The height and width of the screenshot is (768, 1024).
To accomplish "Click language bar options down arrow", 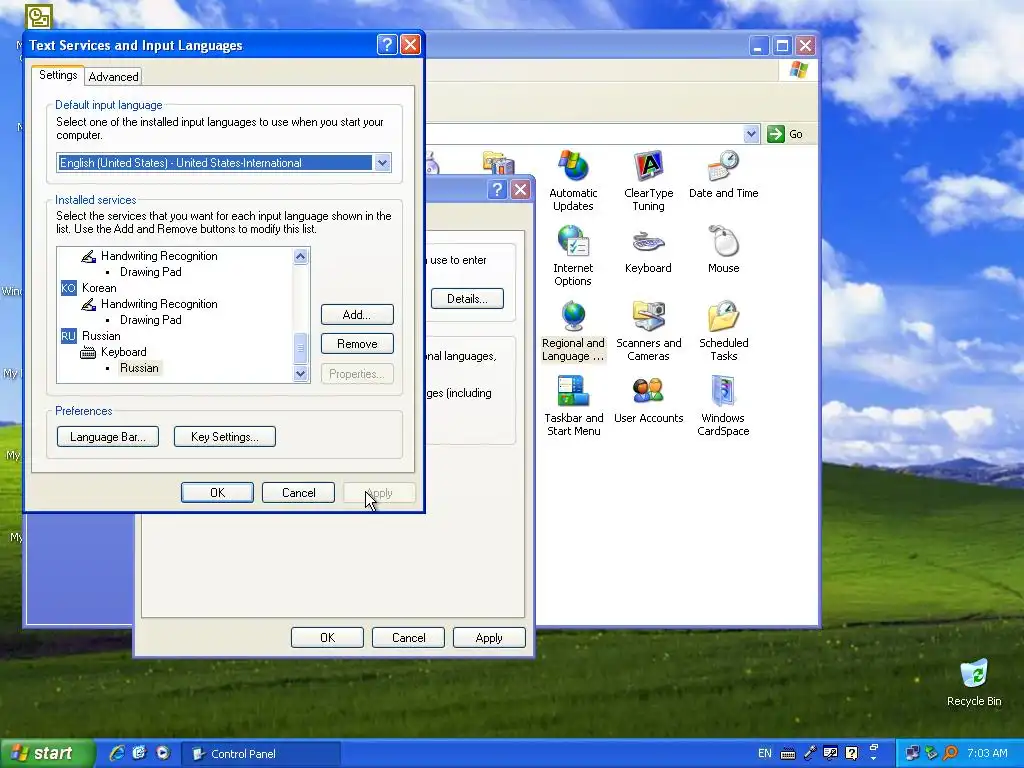I will point(874,758).
